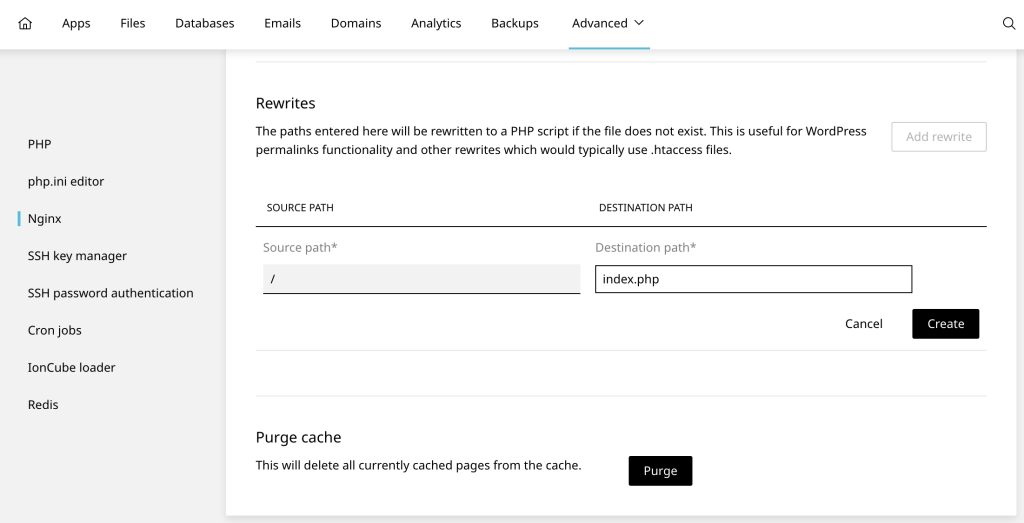Screen dimensions: 1024x523
Task: Purge the cached pages
Action: (660, 471)
